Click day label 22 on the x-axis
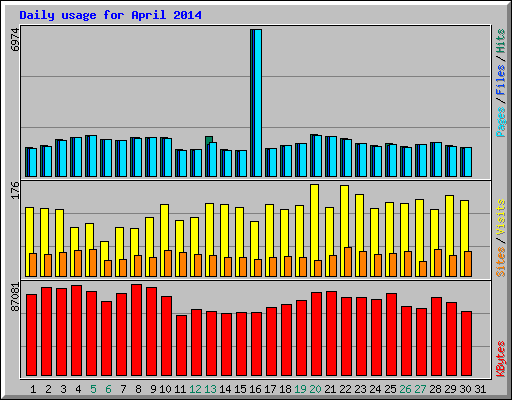This screenshot has height=400, width=512. pyautogui.click(x=345, y=389)
